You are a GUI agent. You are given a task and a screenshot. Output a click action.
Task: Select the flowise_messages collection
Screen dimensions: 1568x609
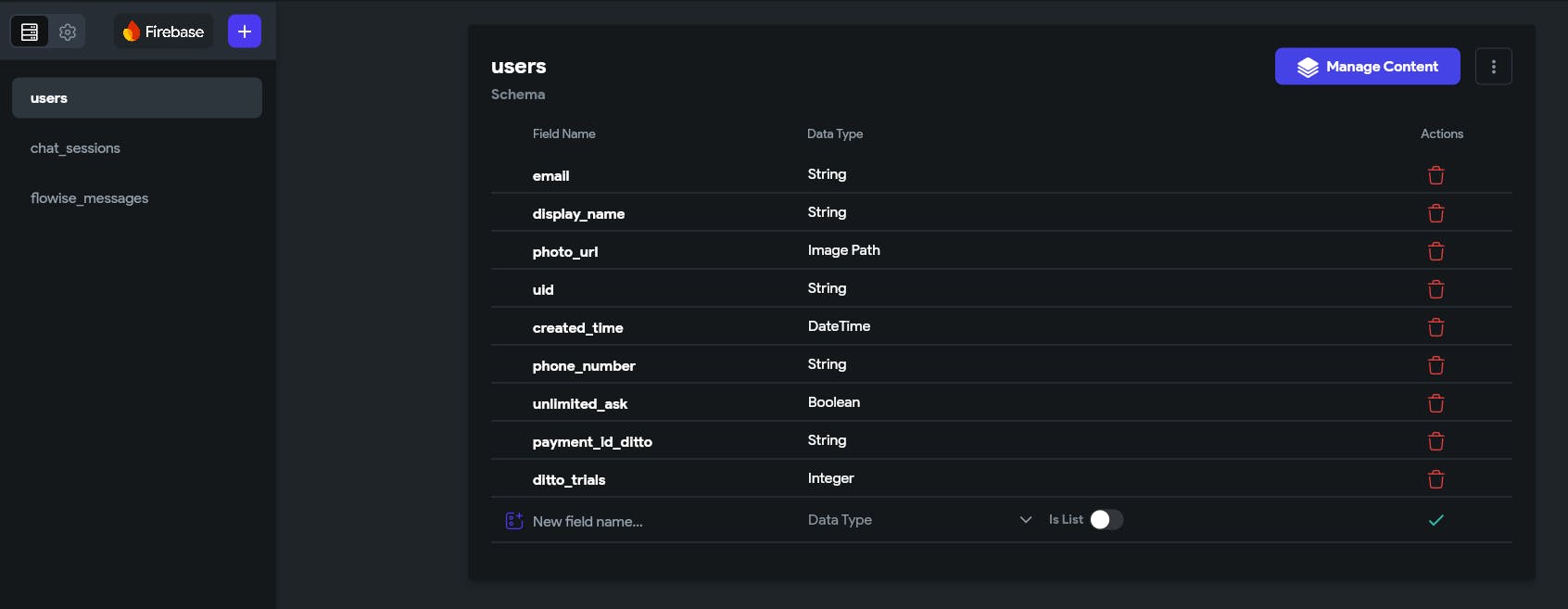pyautogui.click(x=89, y=198)
